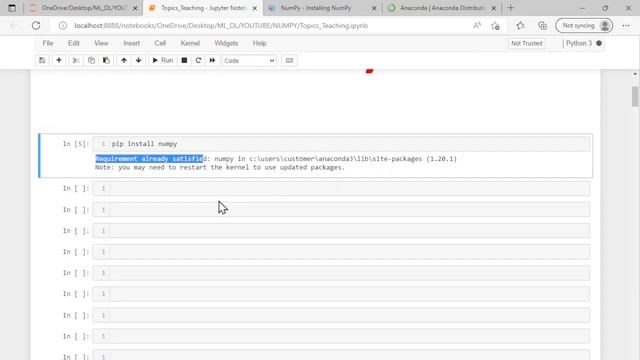This screenshot has height=360, width=640.
Task: Click the page vertical scrollbar thumb
Action: [635, 97]
